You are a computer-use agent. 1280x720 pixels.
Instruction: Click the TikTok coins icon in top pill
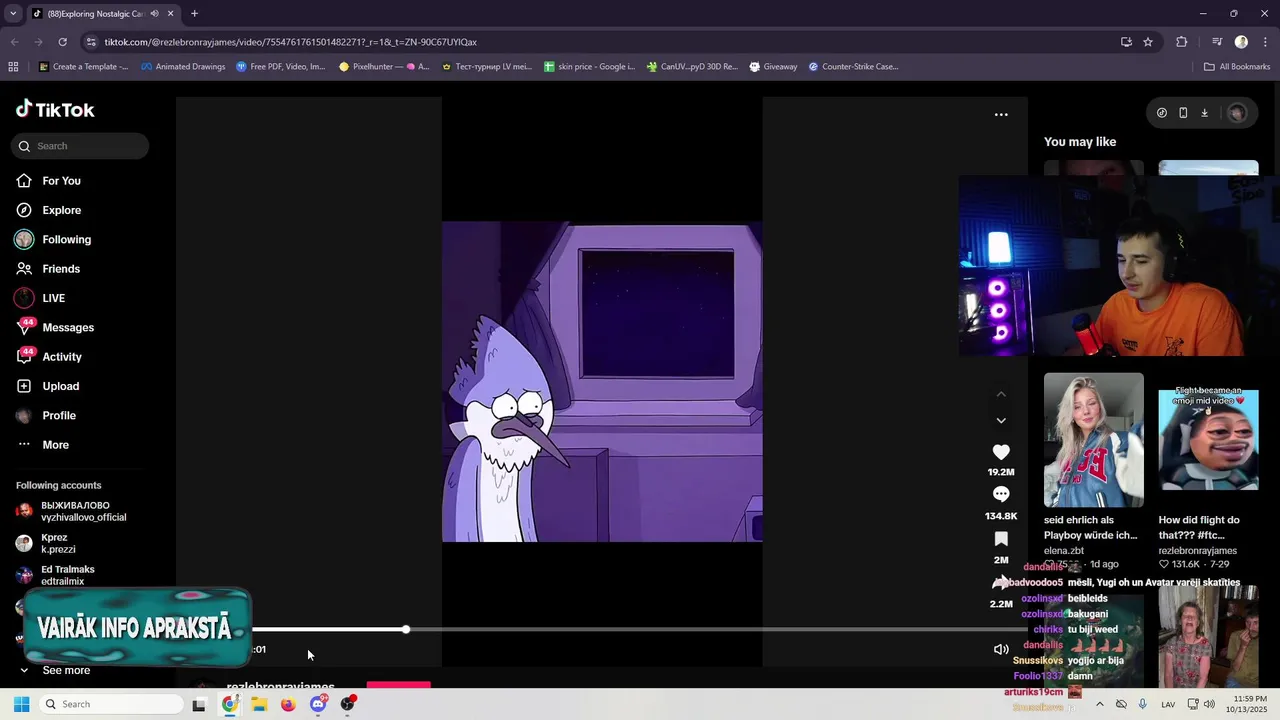tap(1162, 113)
